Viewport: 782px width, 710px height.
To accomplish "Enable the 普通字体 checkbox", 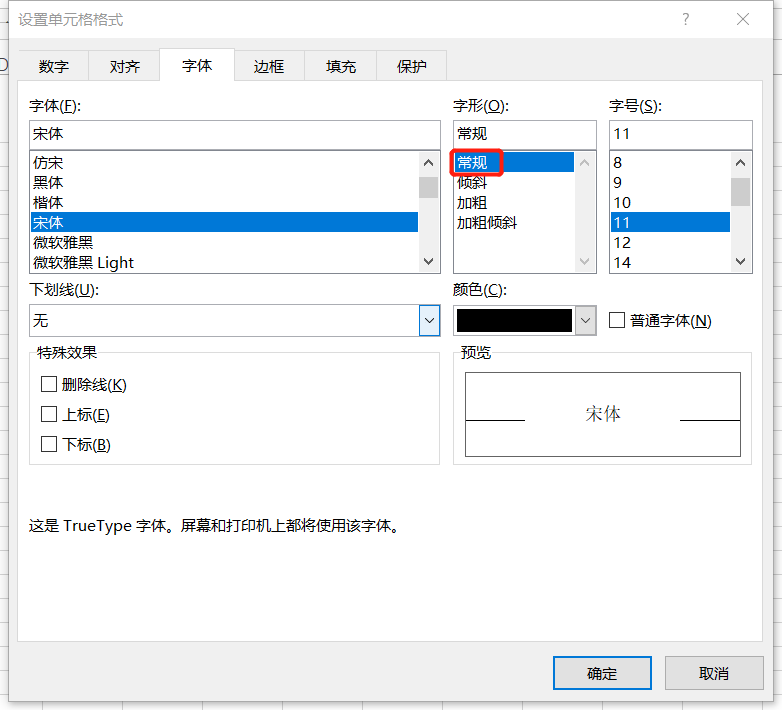I will pyautogui.click(x=617, y=320).
